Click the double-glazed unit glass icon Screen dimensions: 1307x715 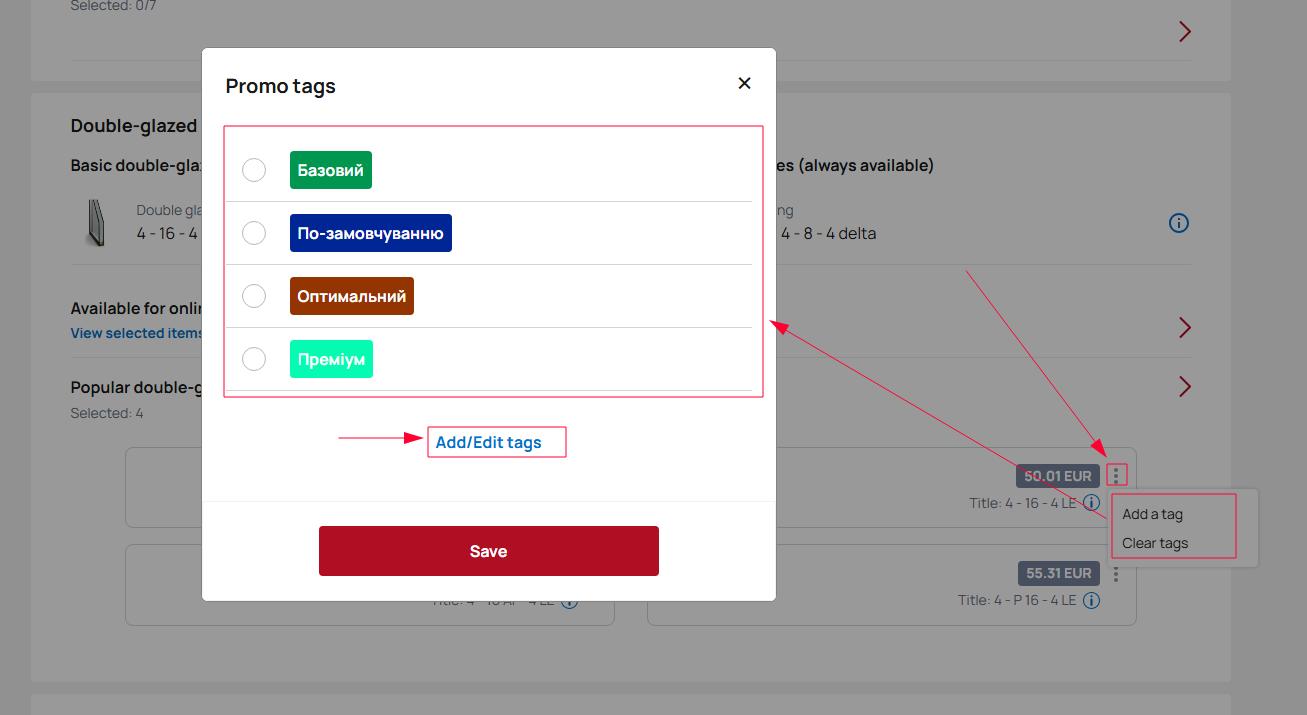coord(96,222)
